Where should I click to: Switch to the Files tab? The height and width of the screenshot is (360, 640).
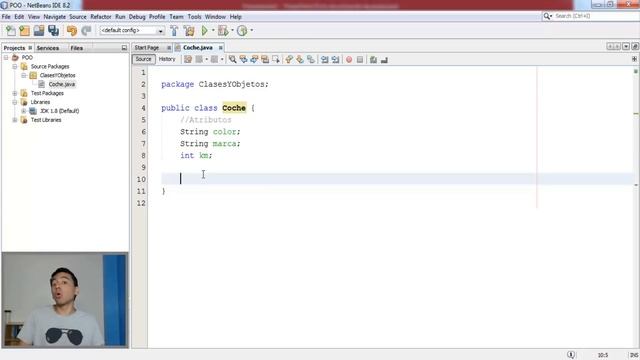(77, 48)
